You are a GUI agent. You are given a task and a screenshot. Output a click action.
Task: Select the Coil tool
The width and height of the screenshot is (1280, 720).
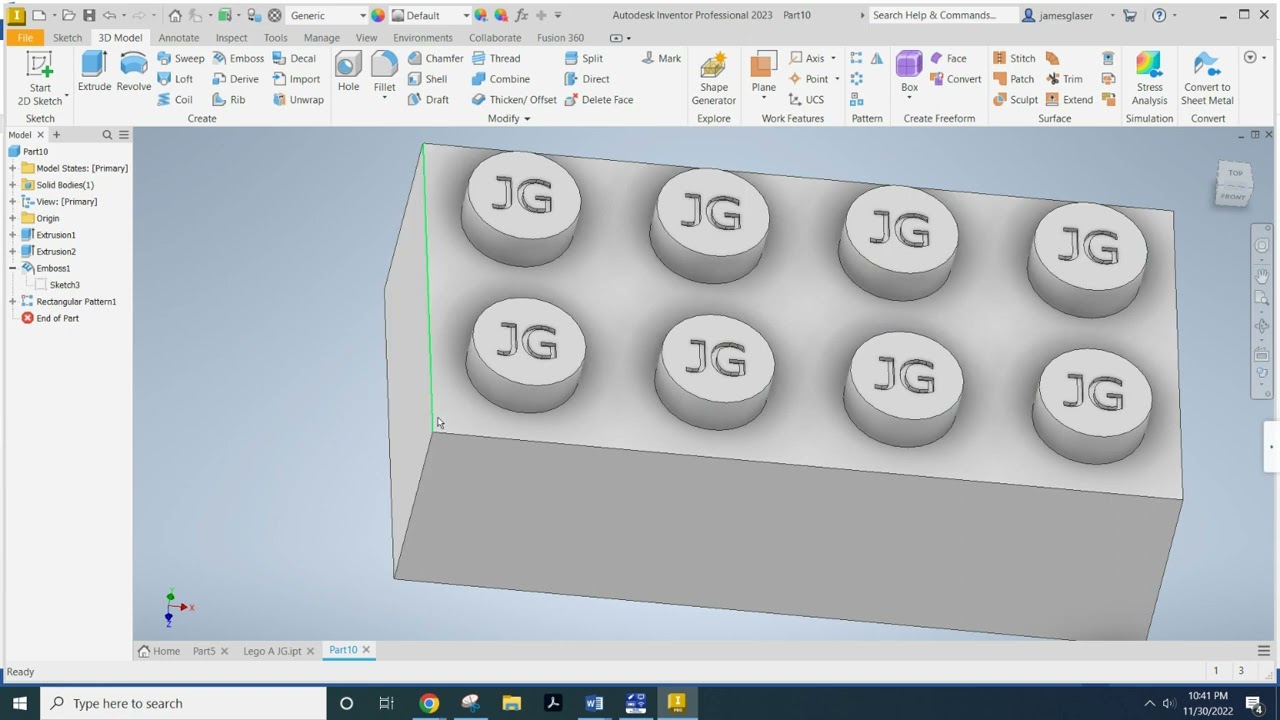click(175, 100)
